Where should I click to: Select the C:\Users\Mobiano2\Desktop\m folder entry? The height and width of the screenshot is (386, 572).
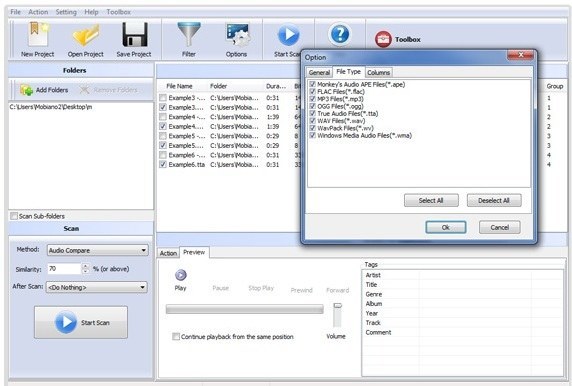[x=51, y=107]
